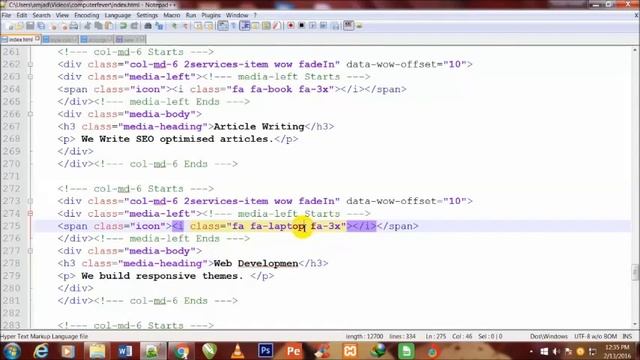Start macro recording with red dot icon

point(291,26)
